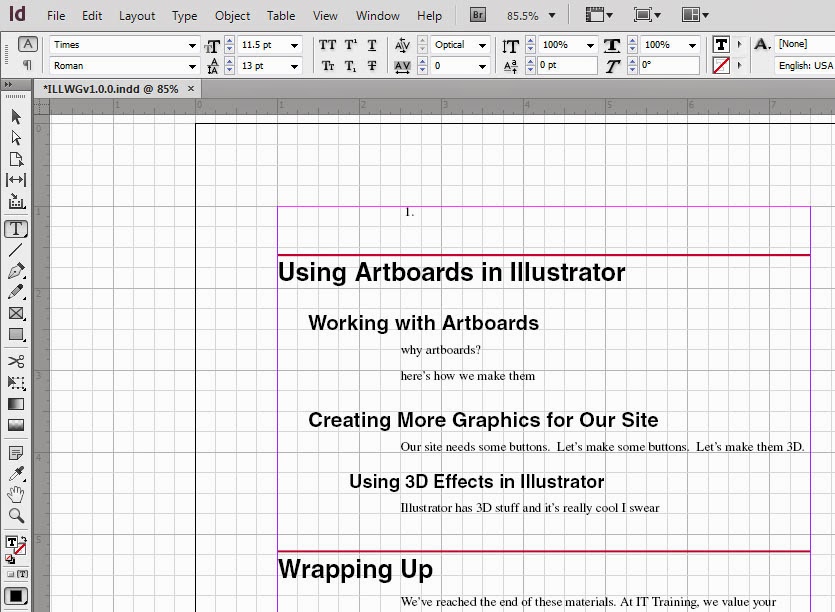Choose the Page tool

pyautogui.click(x=16, y=159)
